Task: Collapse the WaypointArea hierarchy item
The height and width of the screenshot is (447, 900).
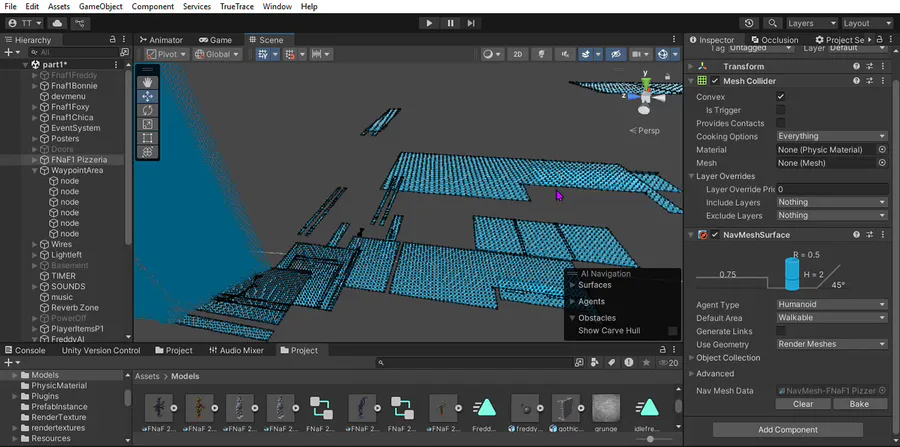Action: point(35,170)
